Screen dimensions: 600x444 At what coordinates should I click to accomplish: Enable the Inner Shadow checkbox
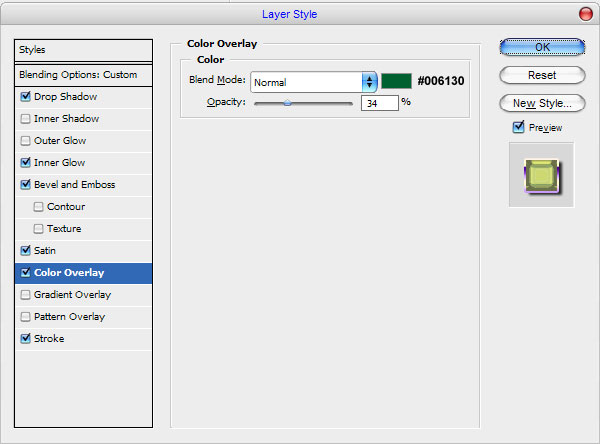[x=25, y=119]
